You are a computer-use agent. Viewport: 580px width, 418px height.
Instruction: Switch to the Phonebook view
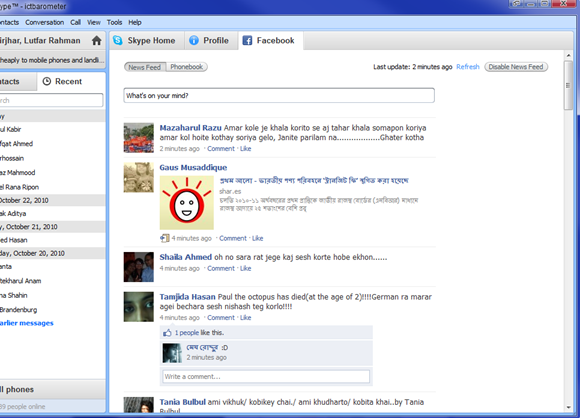tap(186, 67)
